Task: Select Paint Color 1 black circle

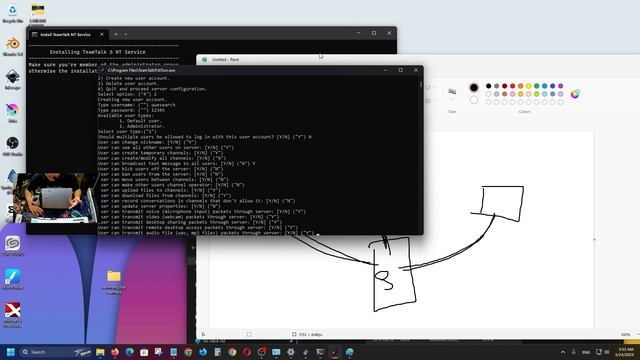Action: 473,87
